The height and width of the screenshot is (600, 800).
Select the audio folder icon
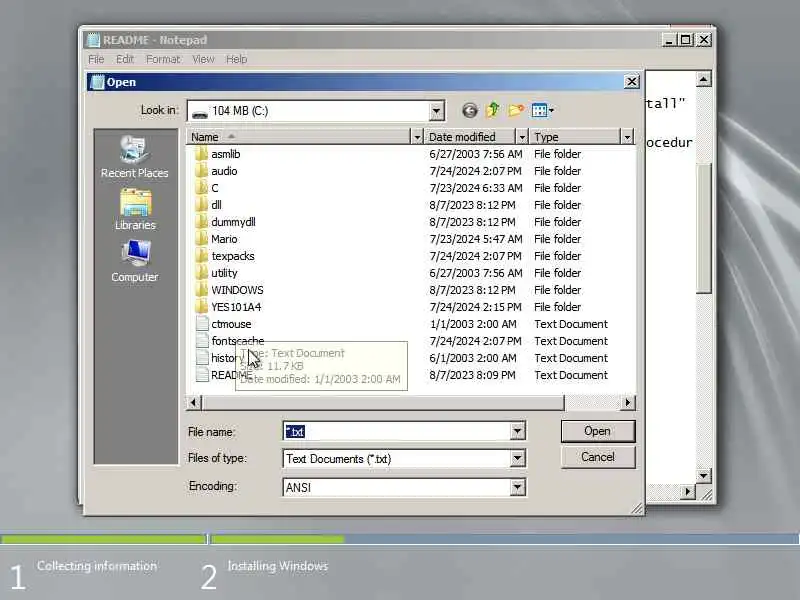pos(202,171)
